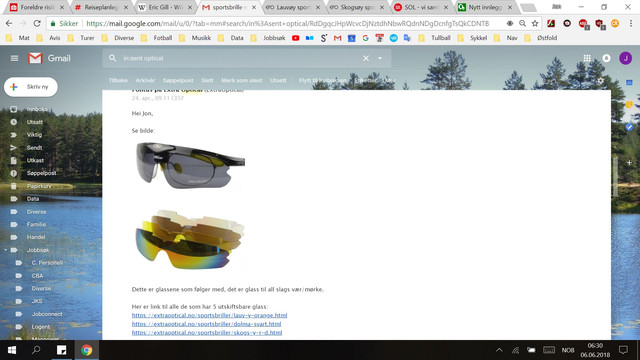Open search options dropdown arrow

pos(380,58)
